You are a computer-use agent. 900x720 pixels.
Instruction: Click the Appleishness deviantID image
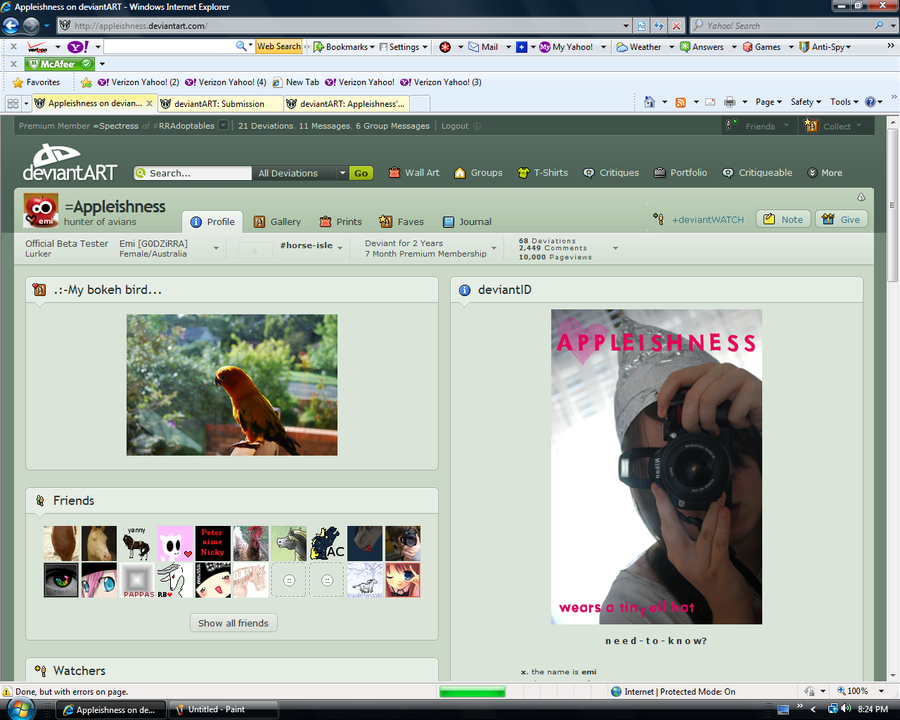tap(657, 467)
